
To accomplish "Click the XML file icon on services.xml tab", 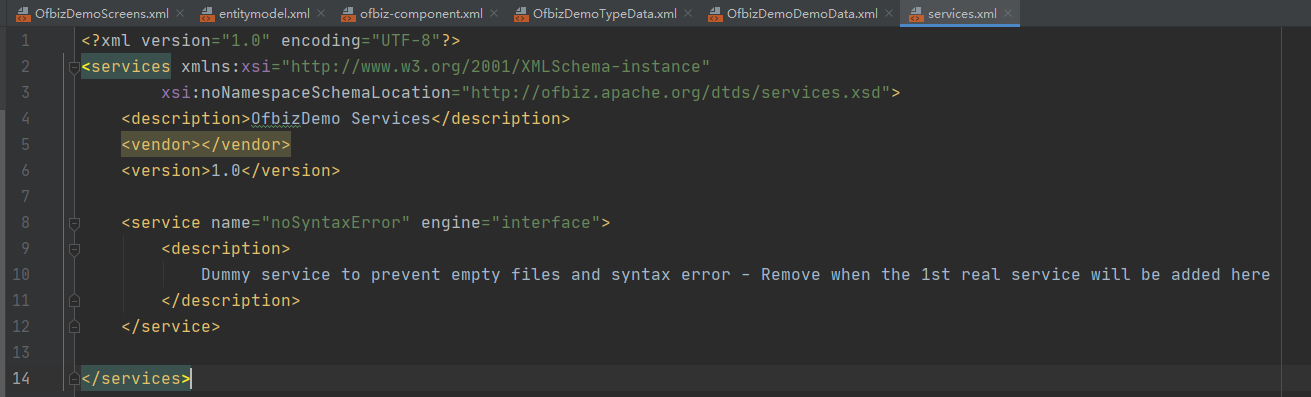I will [x=916, y=14].
